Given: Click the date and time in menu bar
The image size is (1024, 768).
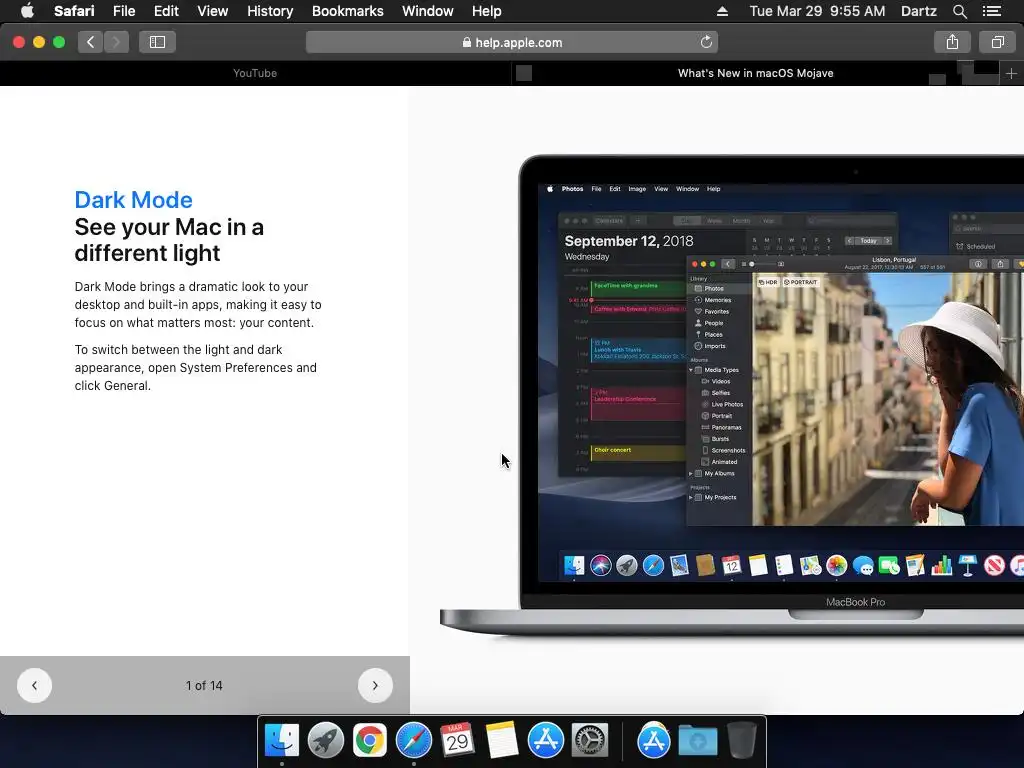Looking at the screenshot, I should (x=817, y=11).
